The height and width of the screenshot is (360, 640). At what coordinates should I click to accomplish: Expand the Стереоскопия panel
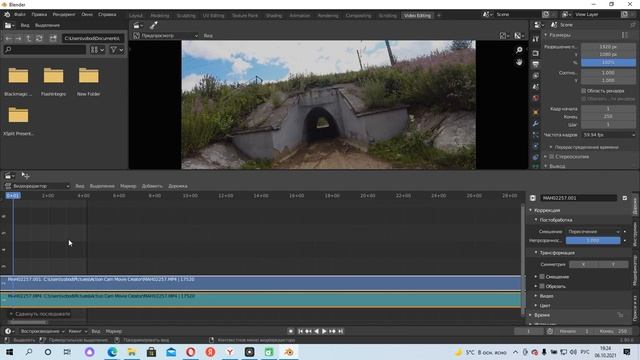546,156
